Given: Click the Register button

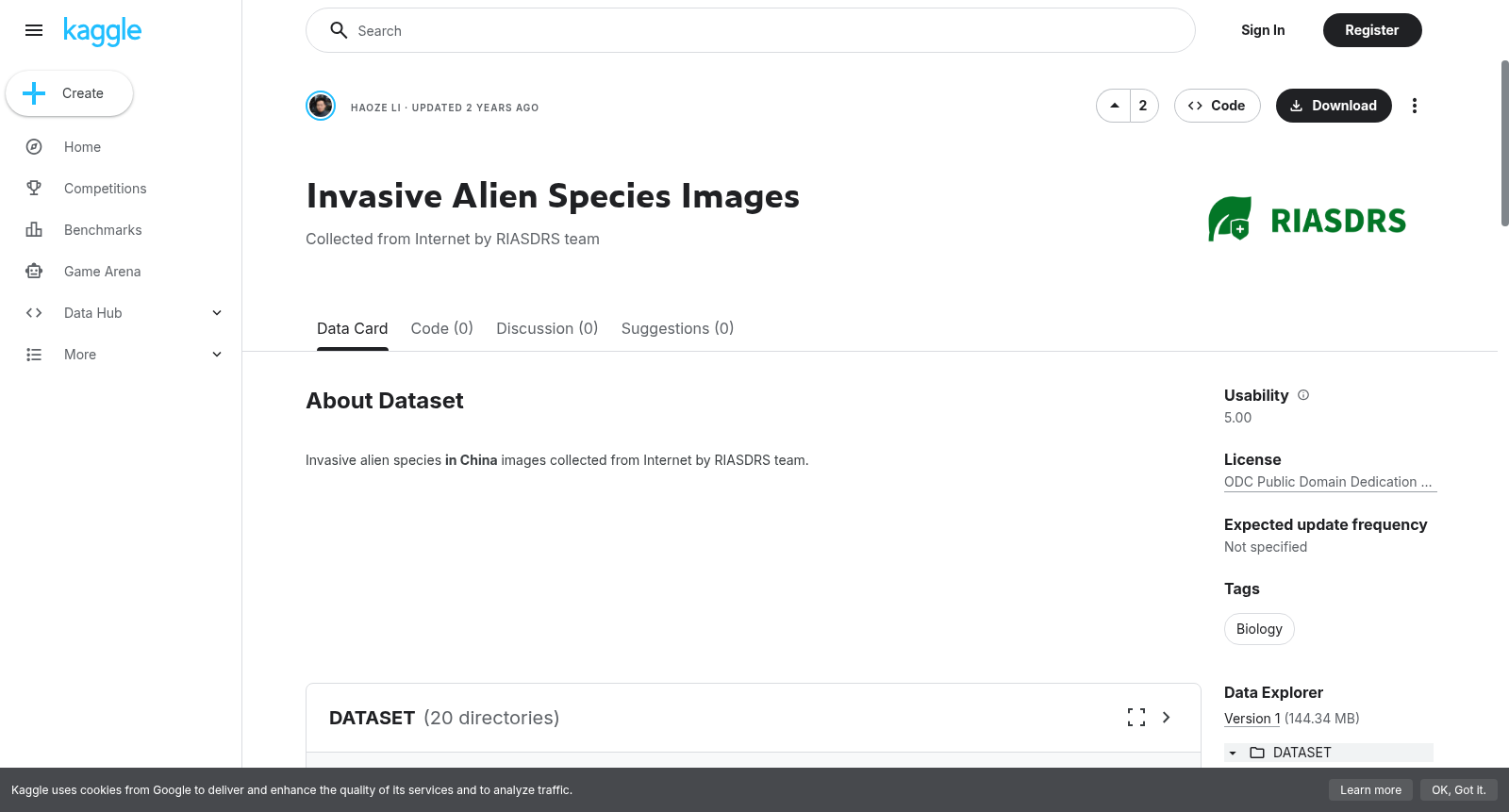Looking at the screenshot, I should pyautogui.click(x=1372, y=30).
